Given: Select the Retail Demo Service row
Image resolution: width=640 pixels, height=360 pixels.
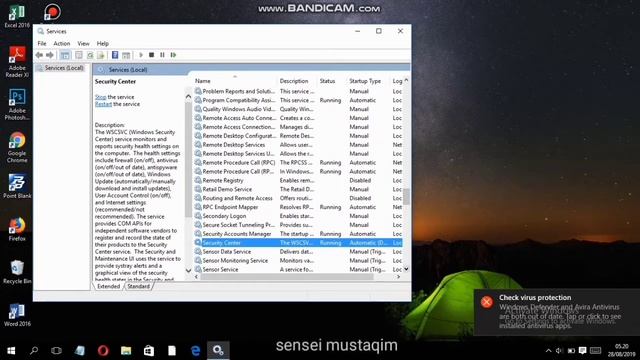Looking at the screenshot, I should (298, 189).
